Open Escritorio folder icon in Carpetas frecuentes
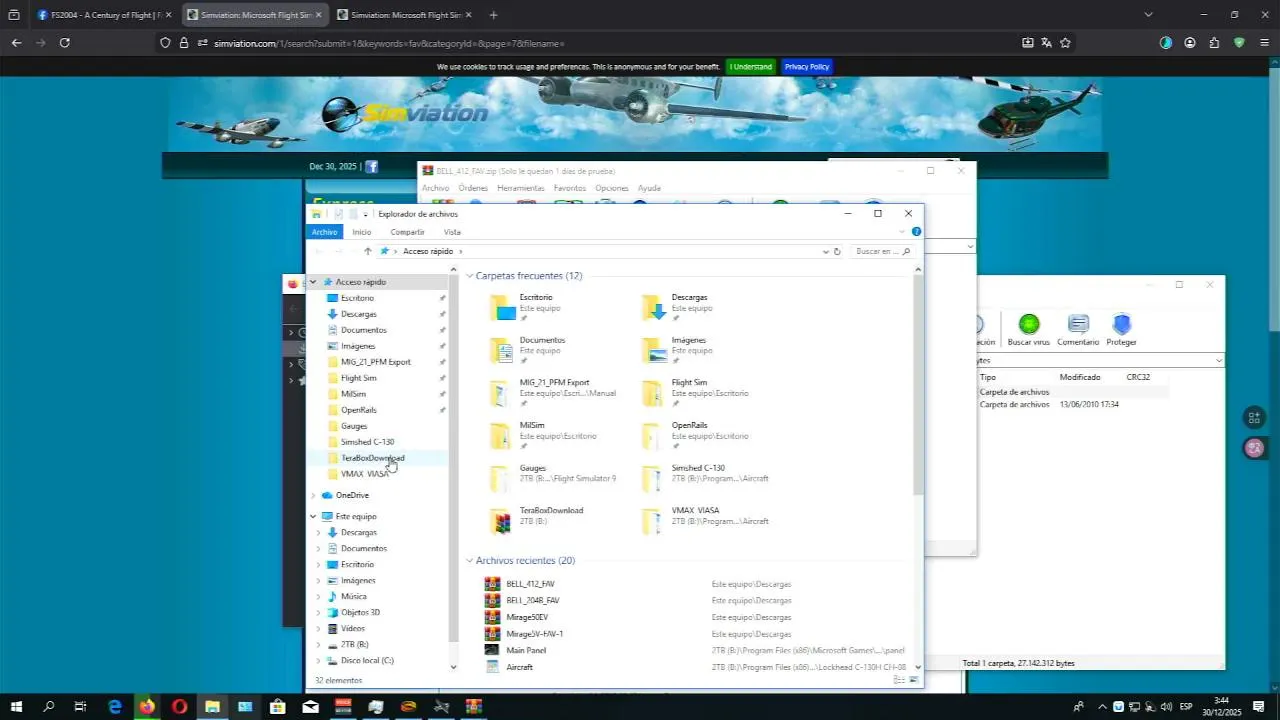The image size is (1280, 720). [503, 308]
